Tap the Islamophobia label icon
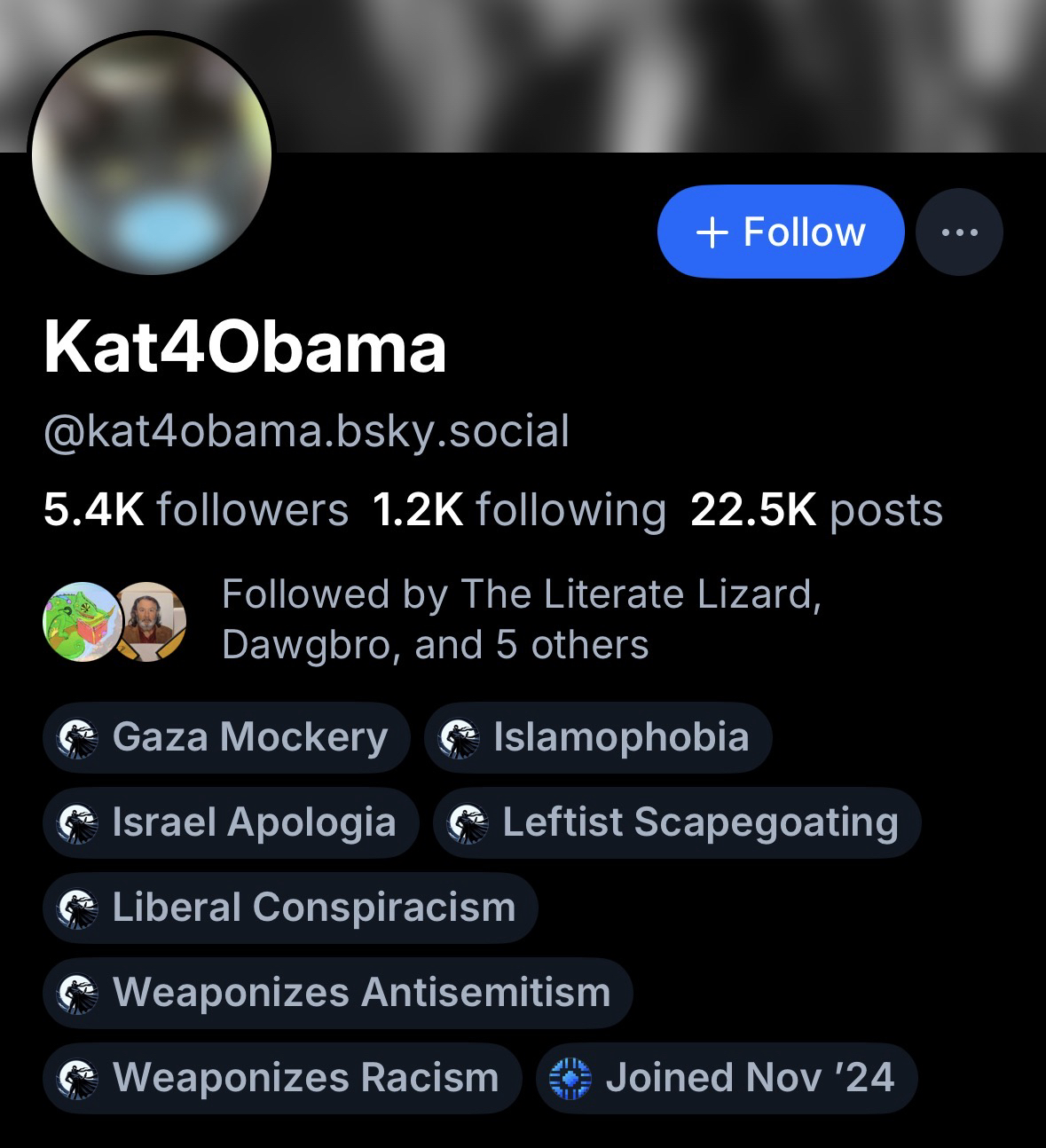Image resolution: width=1046 pixels, height=1148 pixels. tap(459, 738)
